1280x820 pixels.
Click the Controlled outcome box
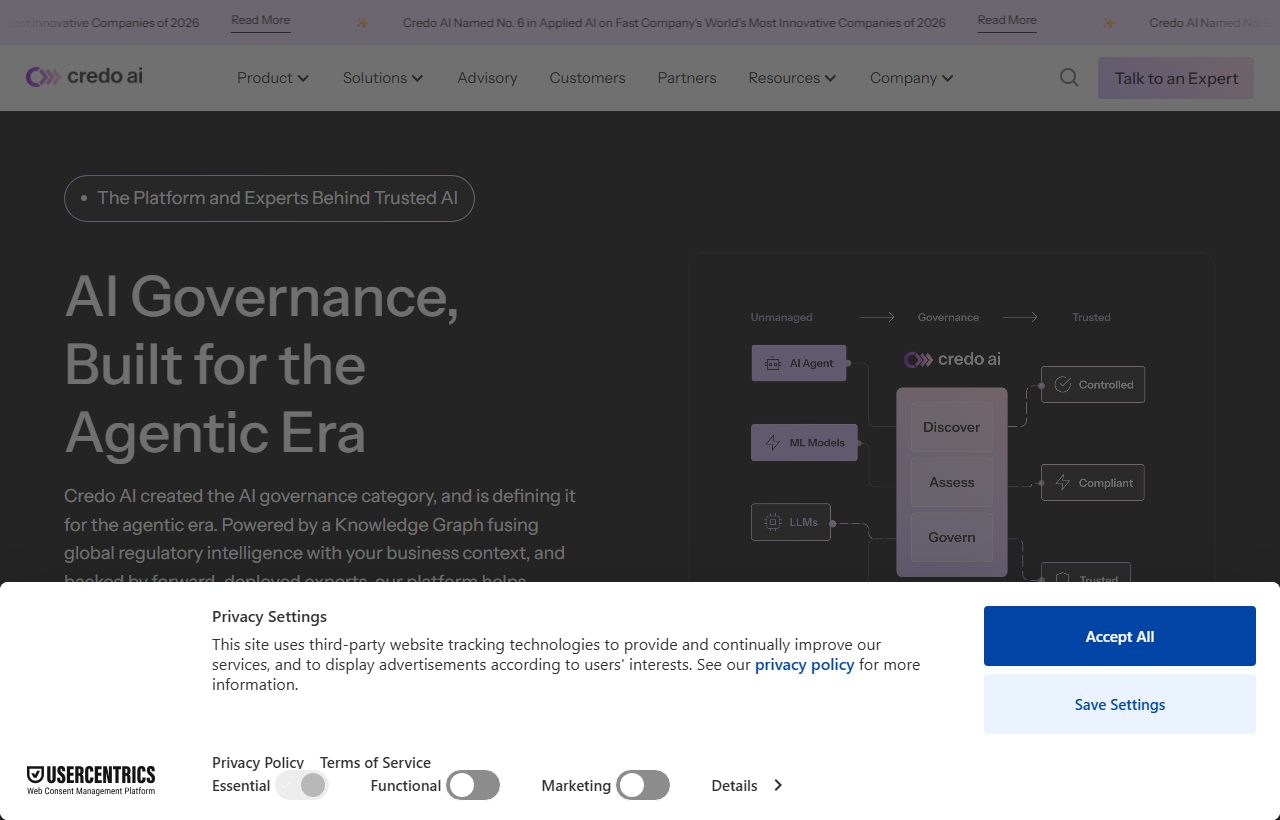point(1093,385)
